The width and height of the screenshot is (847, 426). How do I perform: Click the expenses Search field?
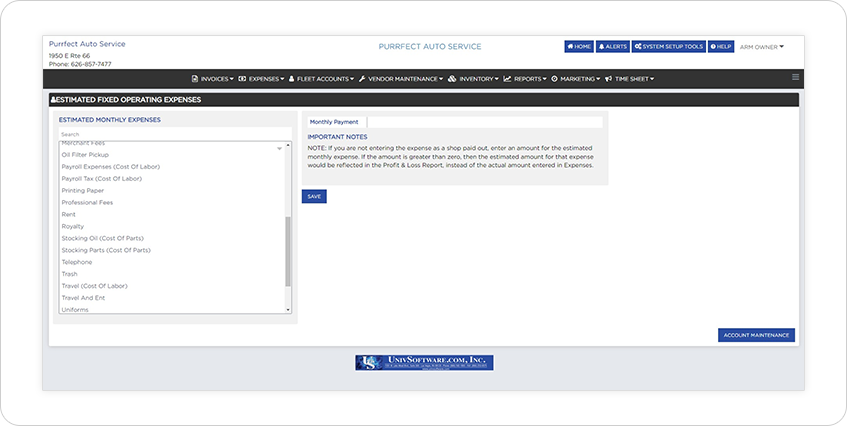[x=175, y=134]
